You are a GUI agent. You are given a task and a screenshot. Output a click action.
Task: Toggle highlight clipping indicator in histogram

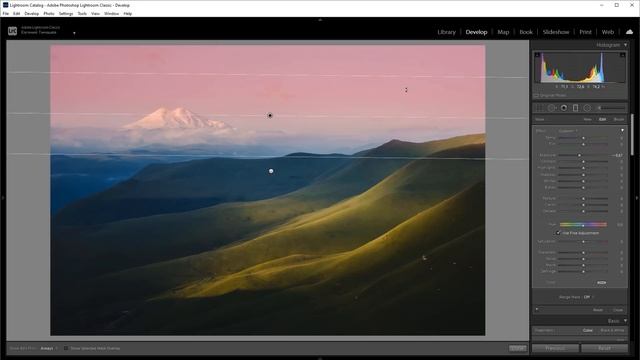point(622,55)
